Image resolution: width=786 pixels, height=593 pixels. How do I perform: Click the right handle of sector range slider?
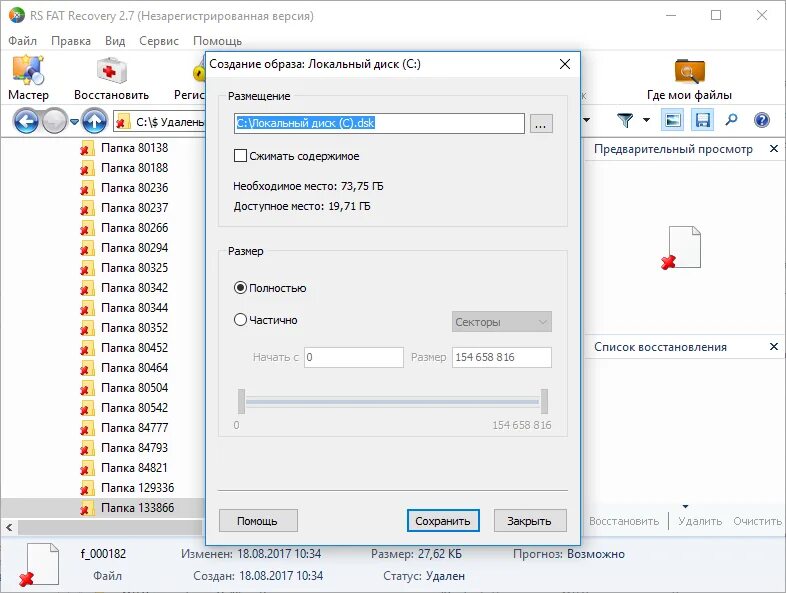point(544,401)
